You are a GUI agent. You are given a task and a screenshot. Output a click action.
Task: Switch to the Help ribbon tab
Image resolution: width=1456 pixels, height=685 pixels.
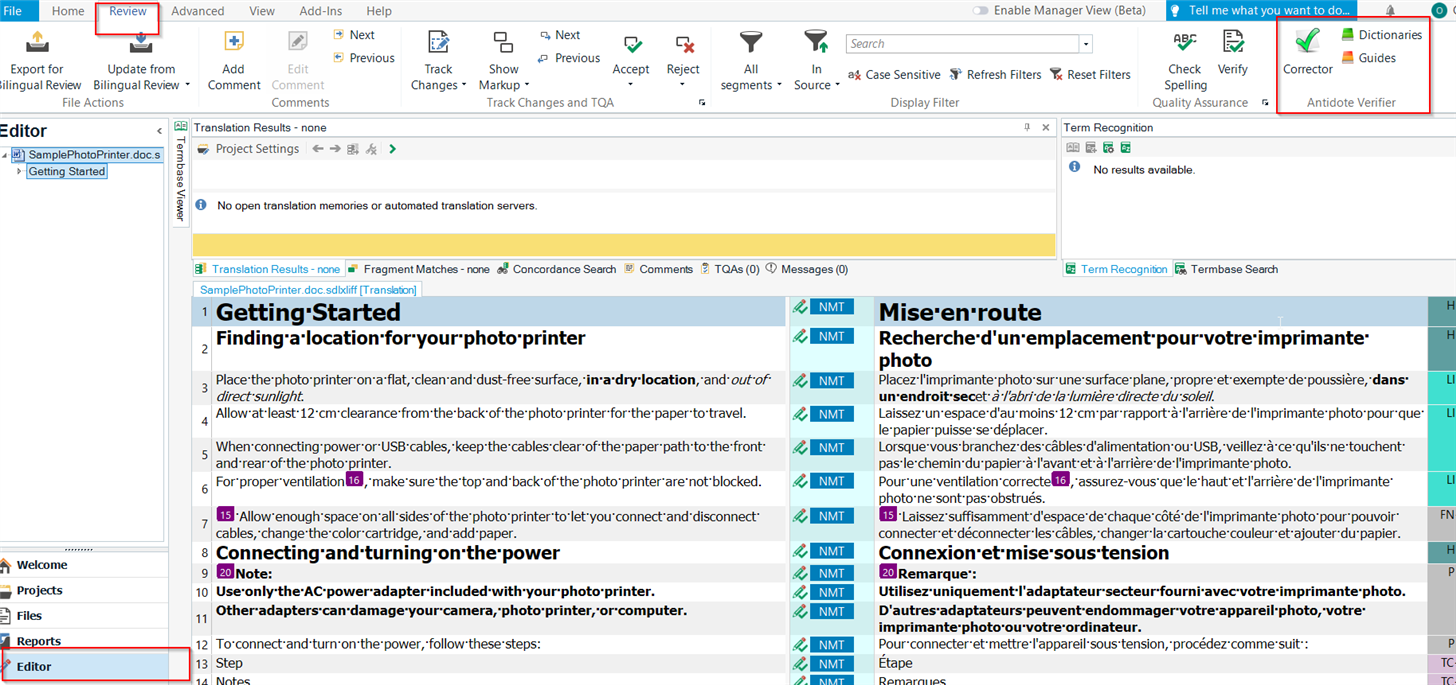[379, 11]
